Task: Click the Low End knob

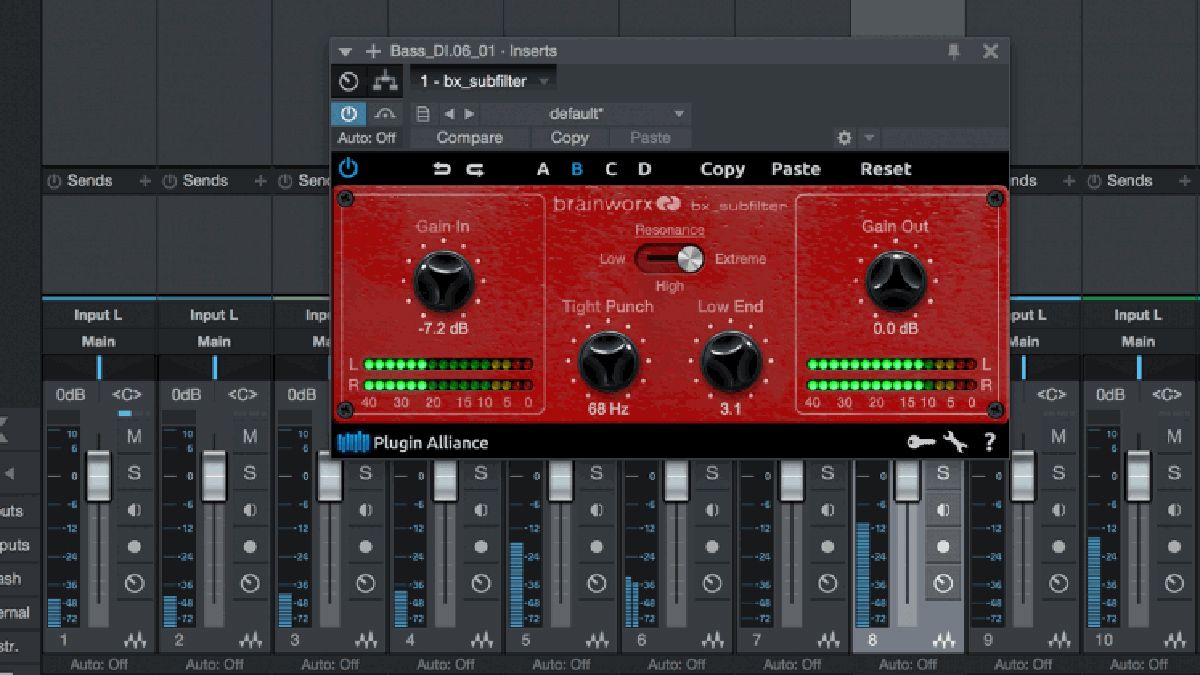Action: coord(731,361)
